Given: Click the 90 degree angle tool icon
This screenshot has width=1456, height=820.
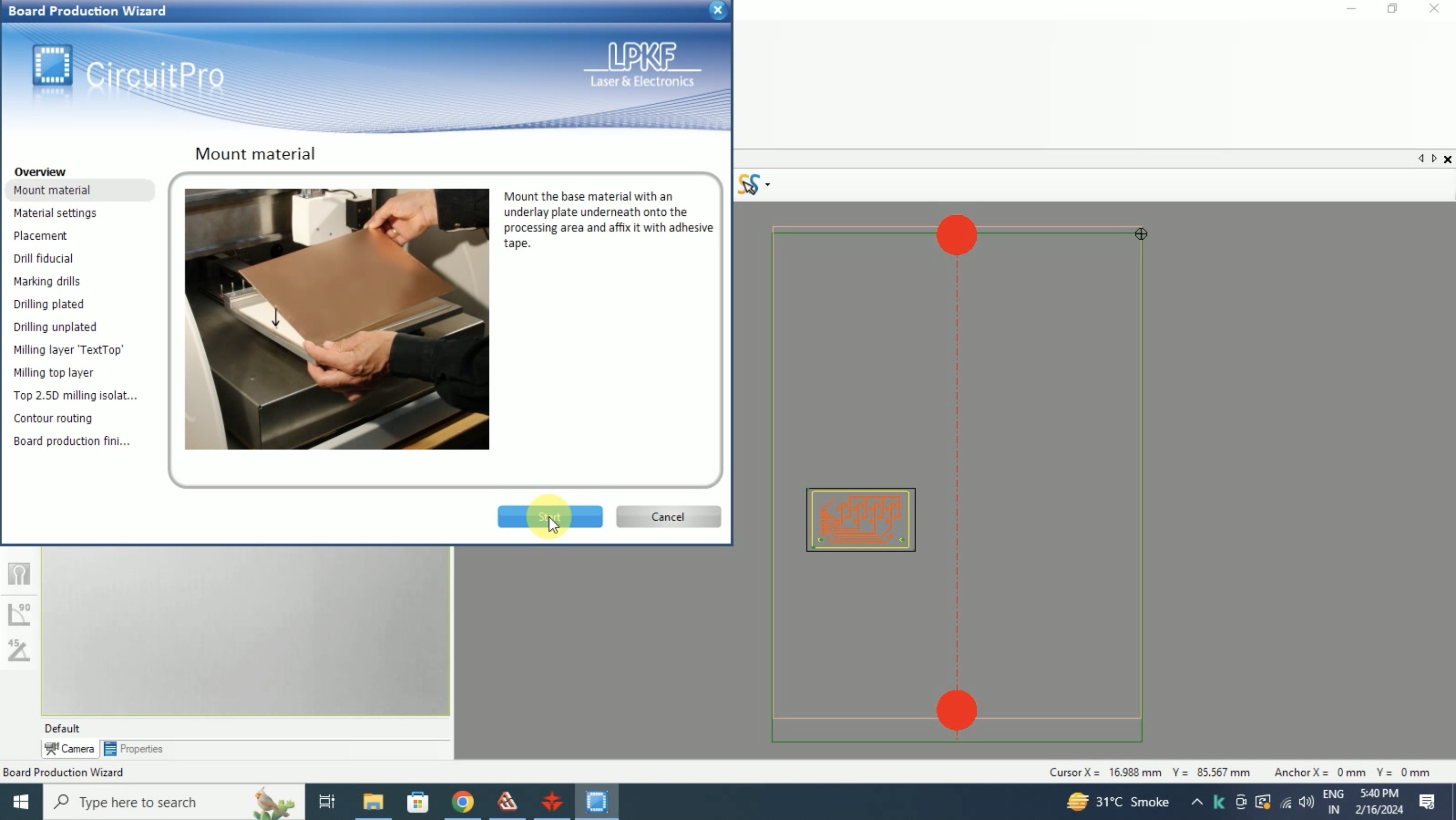Looking at the screenshot, I should 19,614.
